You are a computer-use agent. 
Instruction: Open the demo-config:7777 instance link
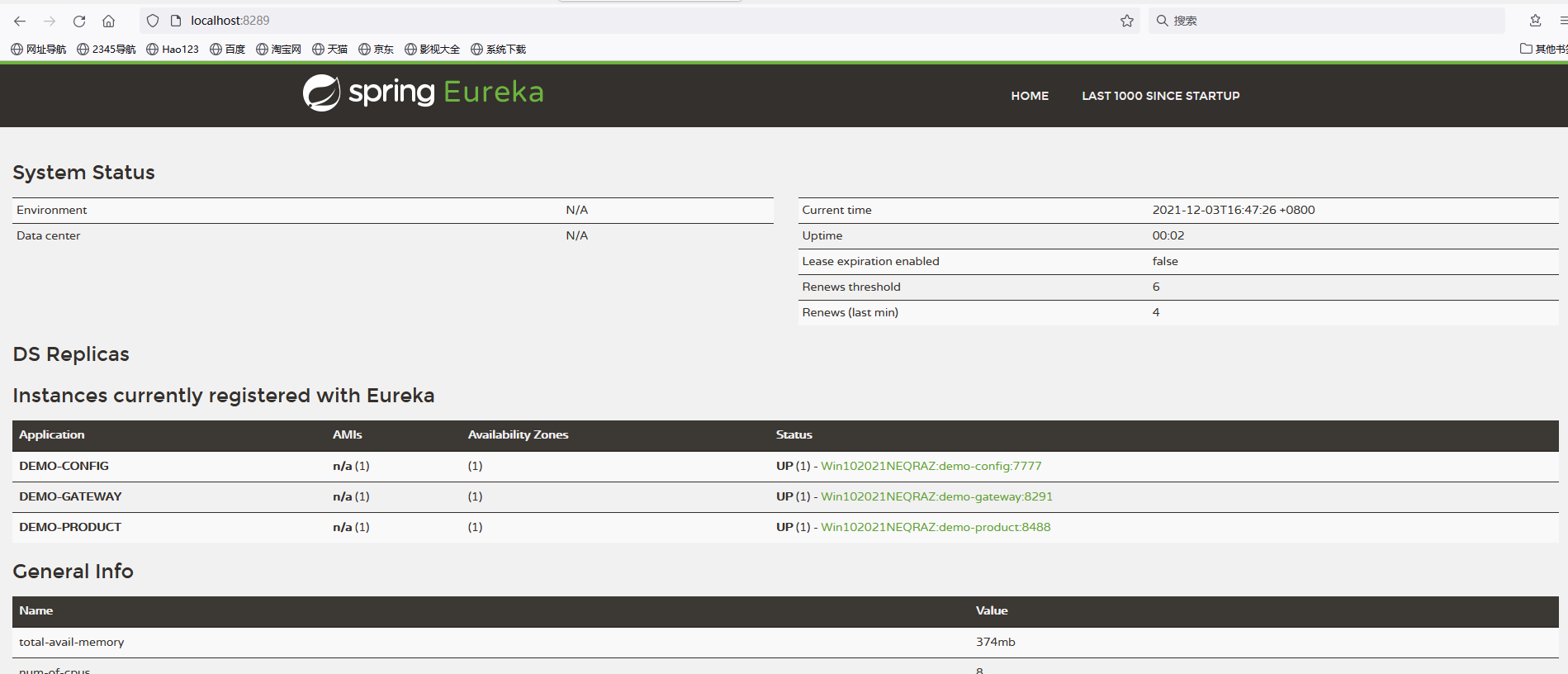click(x=931, y=466)
